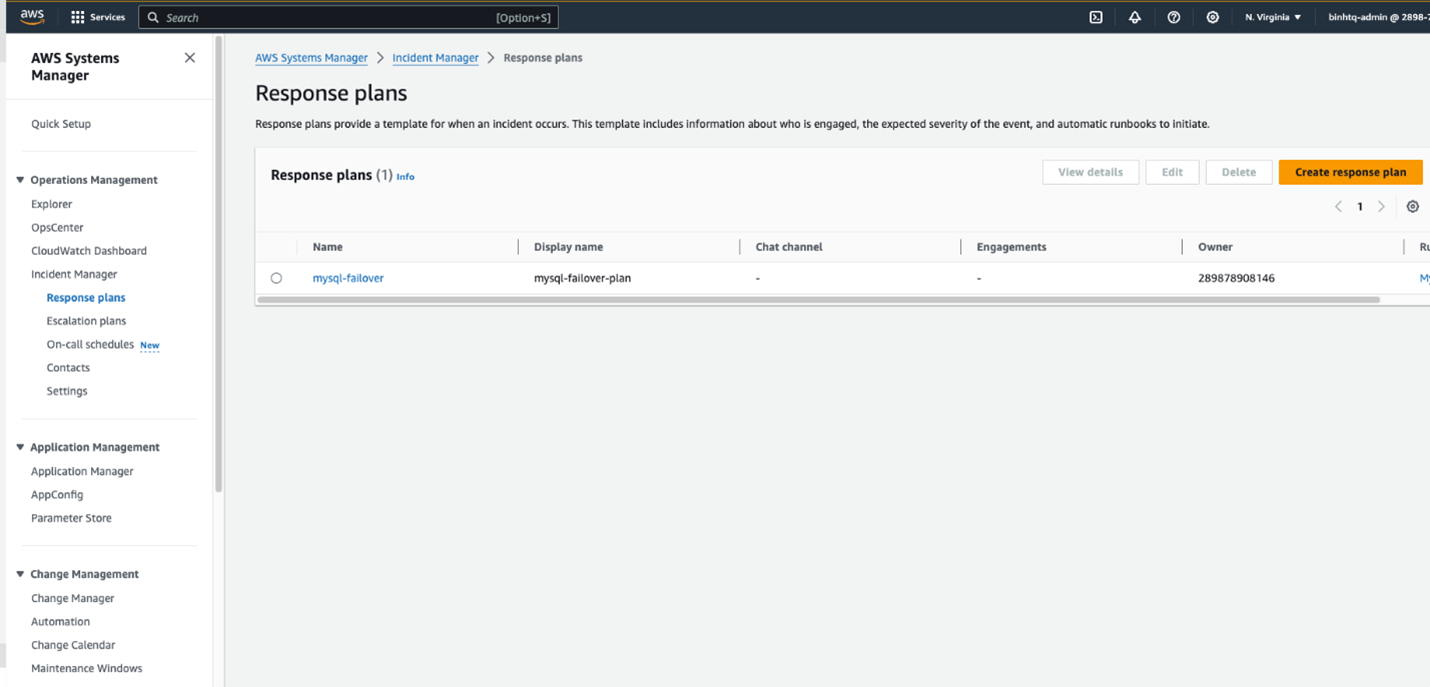Open the Services grid menu
This screenshot has width=1430, height=687.
click(98, 17)
